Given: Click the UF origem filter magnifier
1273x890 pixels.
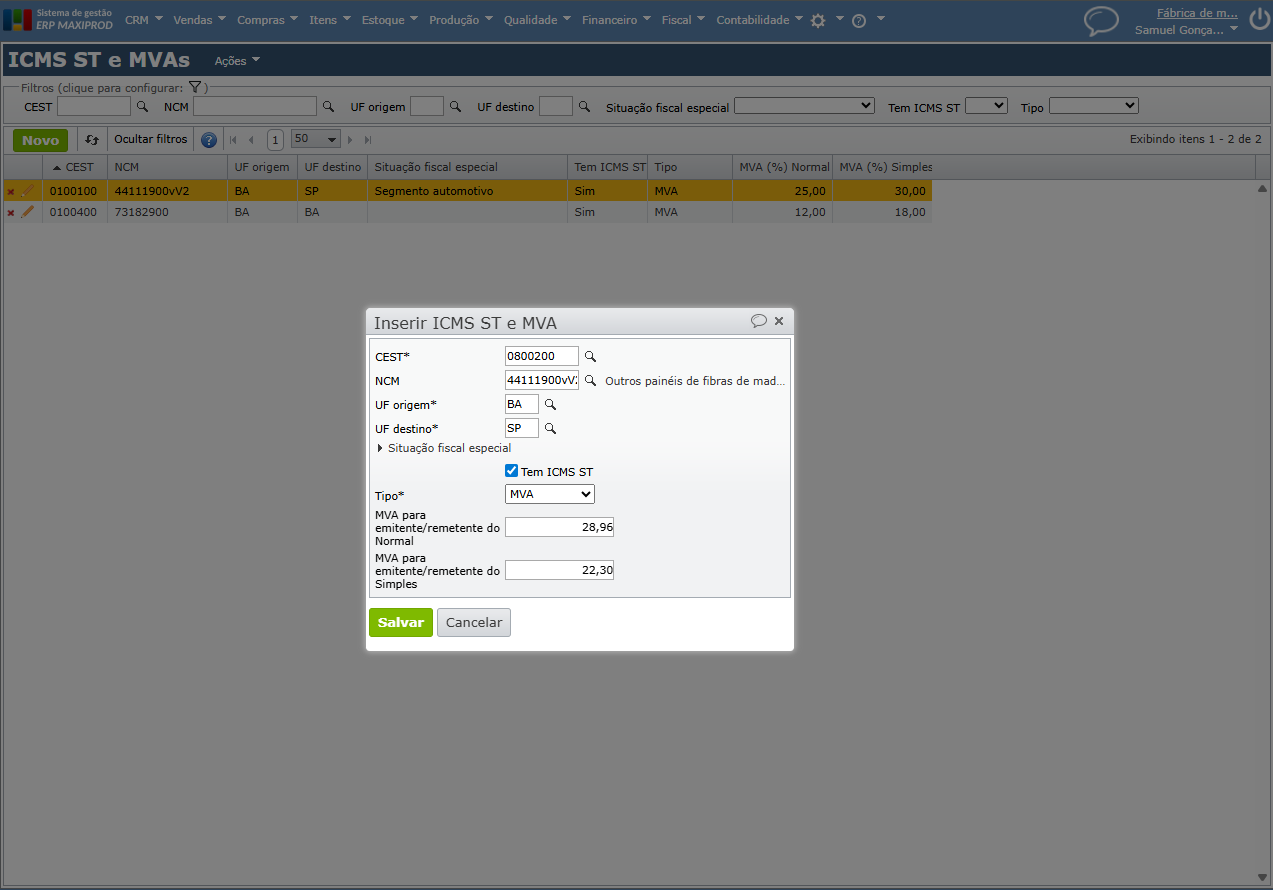Looking at the screenshot, I should [x=455, y=106].
